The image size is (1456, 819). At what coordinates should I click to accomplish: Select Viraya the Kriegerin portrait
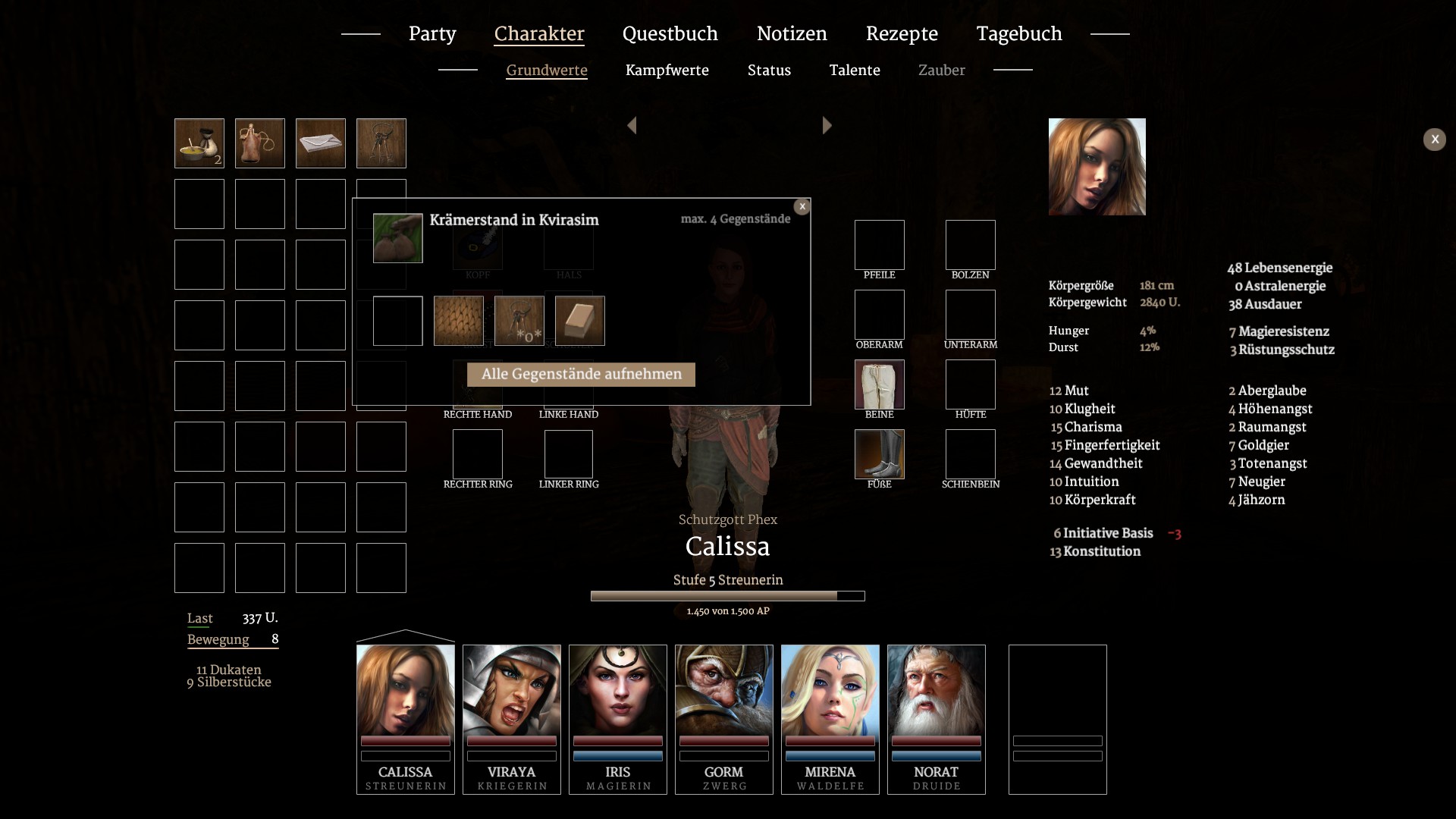[512, 719]
